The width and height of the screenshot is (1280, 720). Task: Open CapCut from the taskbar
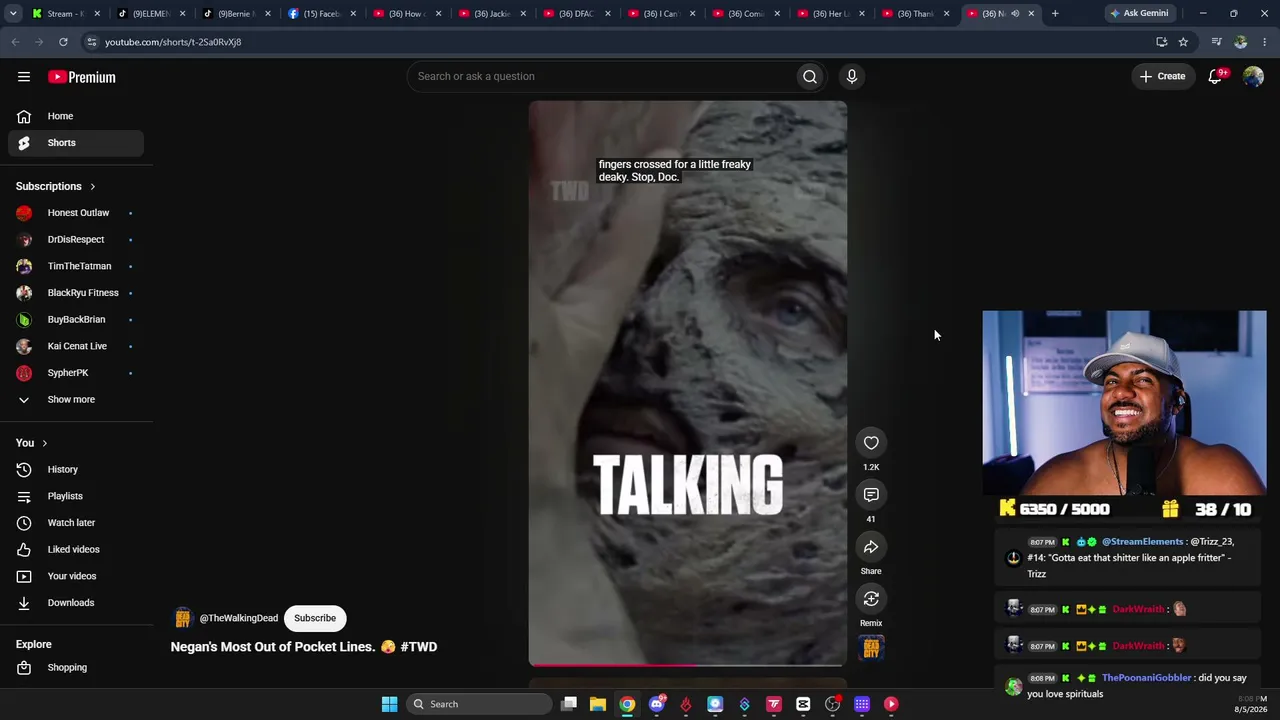tap(803, 704)
